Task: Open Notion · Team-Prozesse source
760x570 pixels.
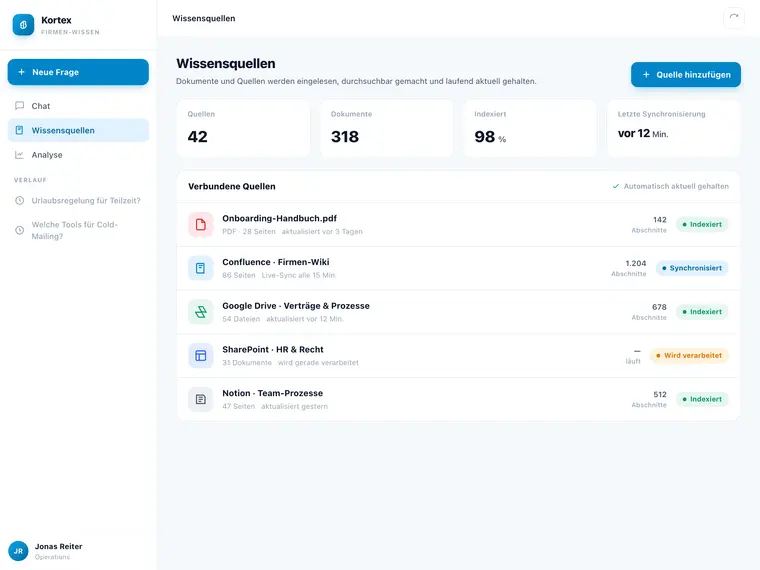Action: point(272,393)
